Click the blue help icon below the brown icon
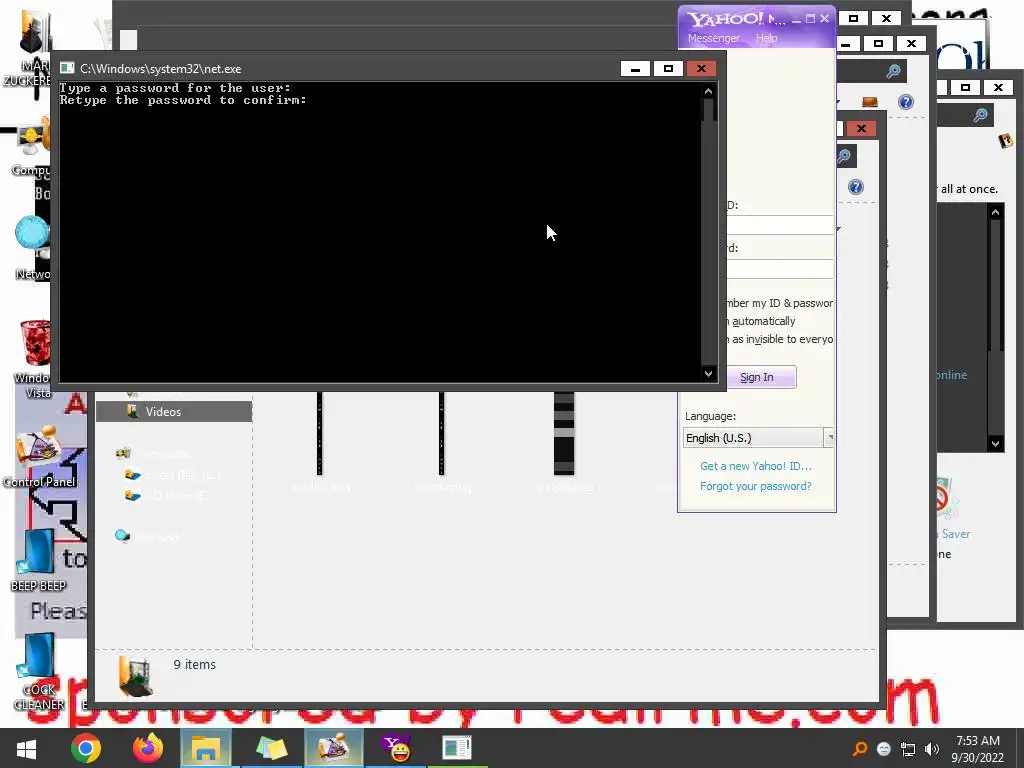This screenshot has height=768, width=1024. click(856, 187)
